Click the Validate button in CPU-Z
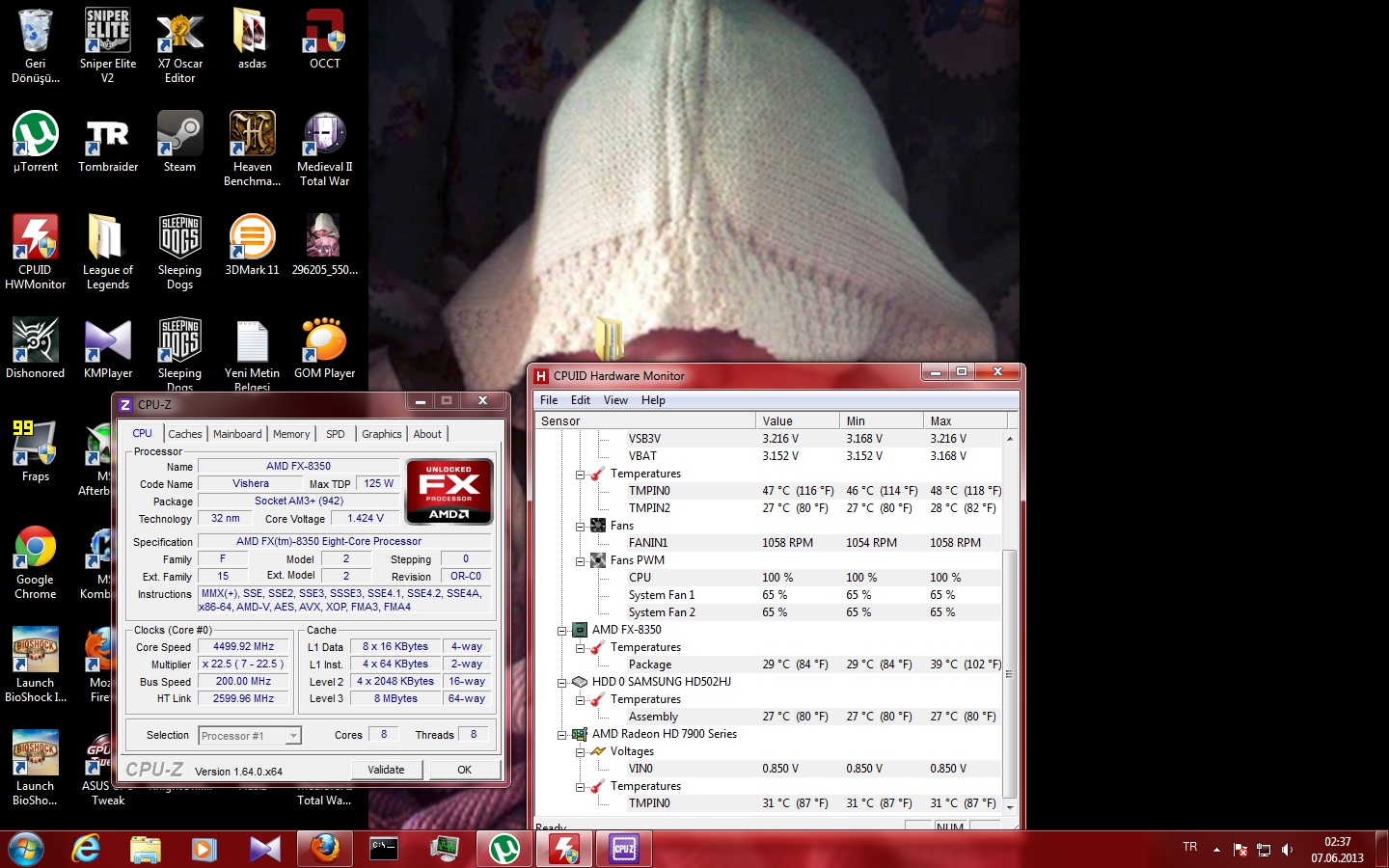The height and width of the screenshot is (868, 1389). tap(386, 770)
